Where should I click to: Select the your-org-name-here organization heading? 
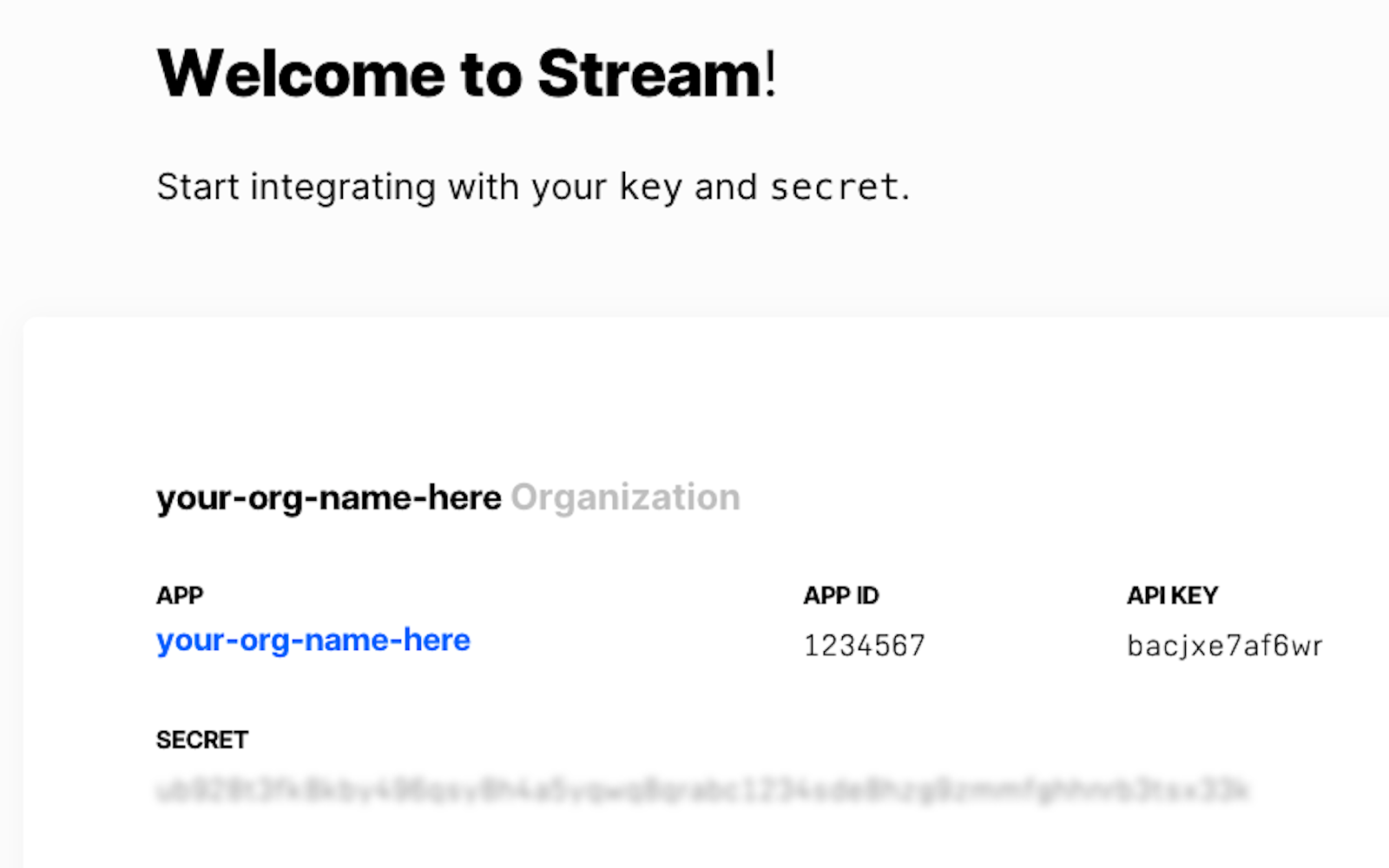[x=328, y=497]
